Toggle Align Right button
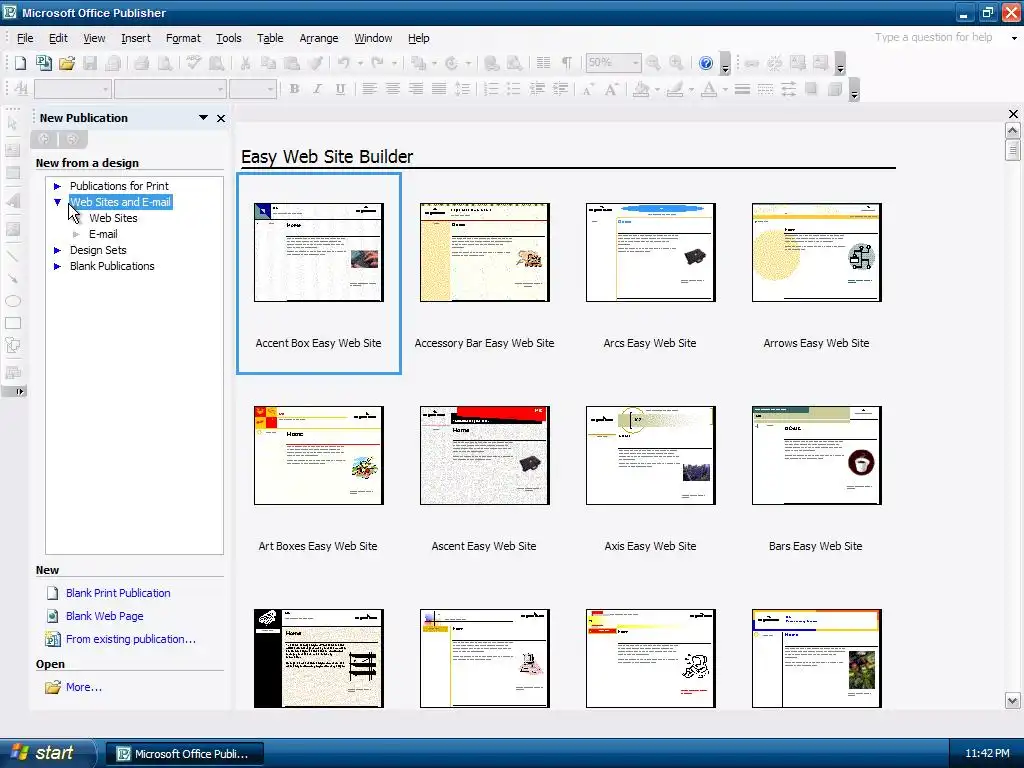 click(416, 89)
